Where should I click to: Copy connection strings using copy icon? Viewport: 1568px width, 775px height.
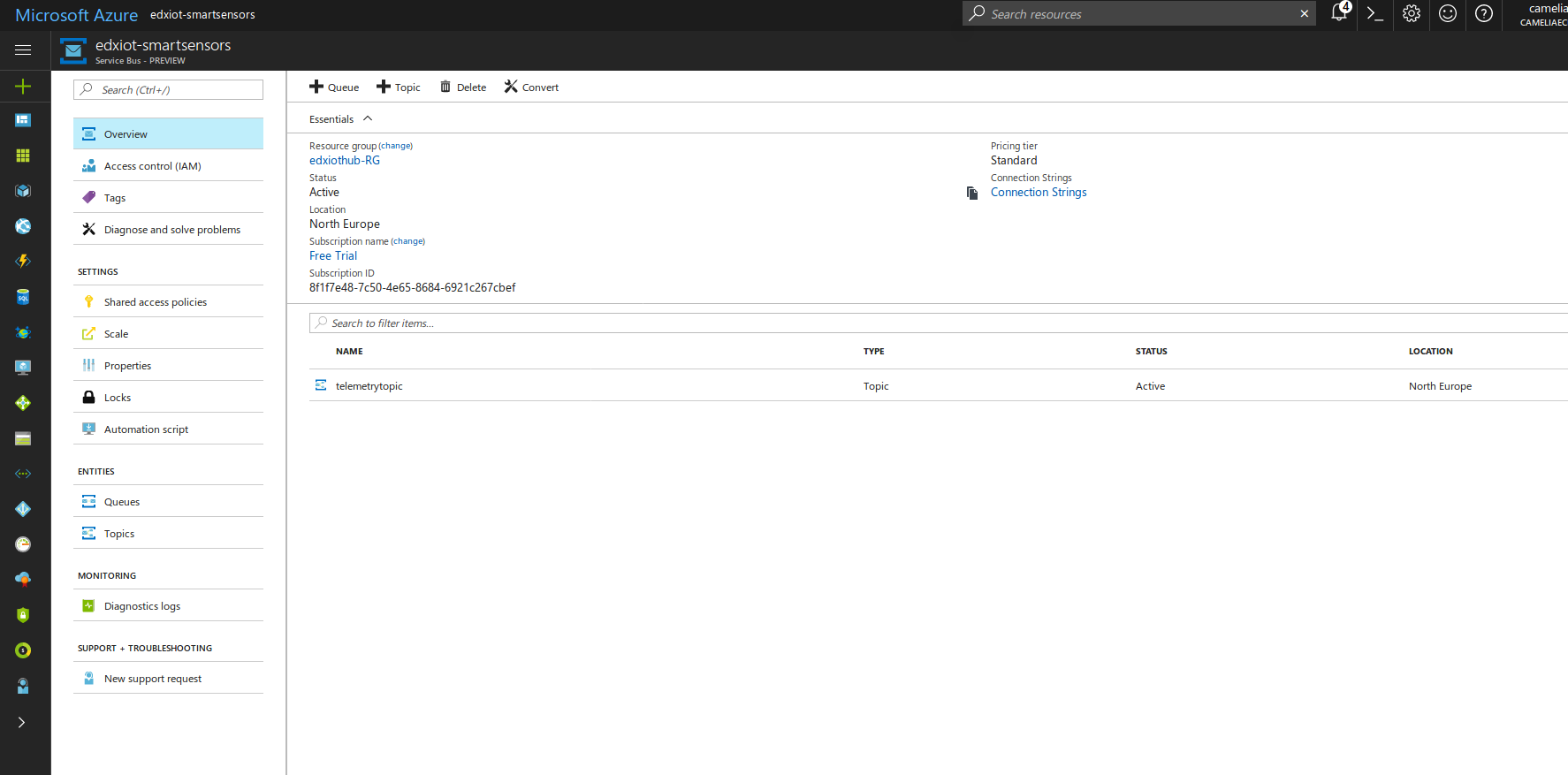pyautogui.click(x=972, y=193)
